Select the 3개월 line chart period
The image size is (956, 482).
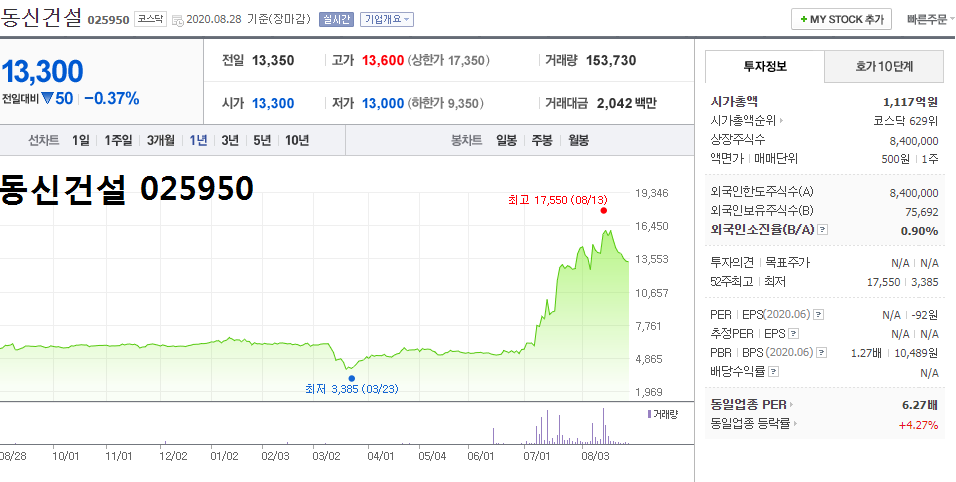tap(160, 141)
